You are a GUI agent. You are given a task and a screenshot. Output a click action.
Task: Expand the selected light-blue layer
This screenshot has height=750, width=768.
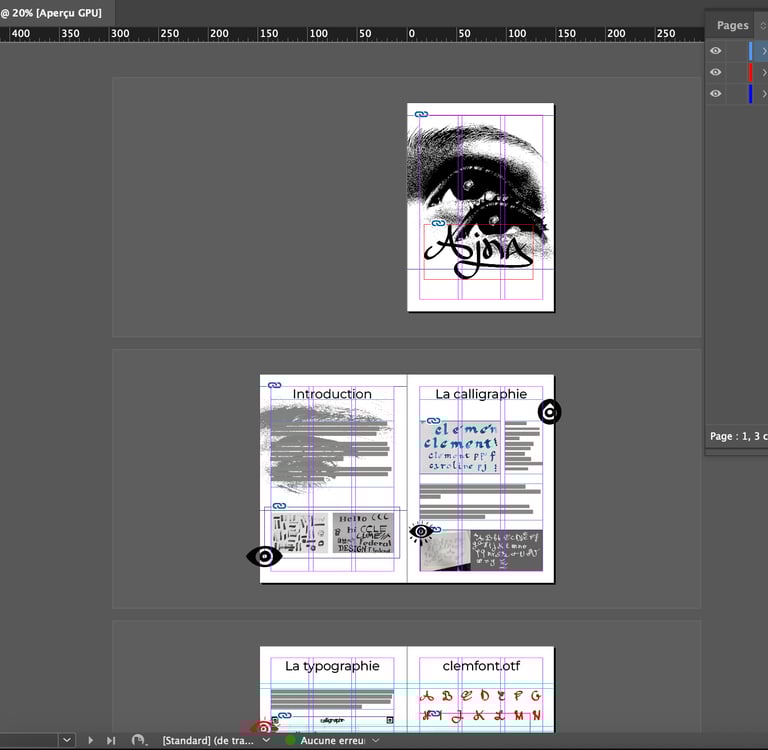(763, 51)
